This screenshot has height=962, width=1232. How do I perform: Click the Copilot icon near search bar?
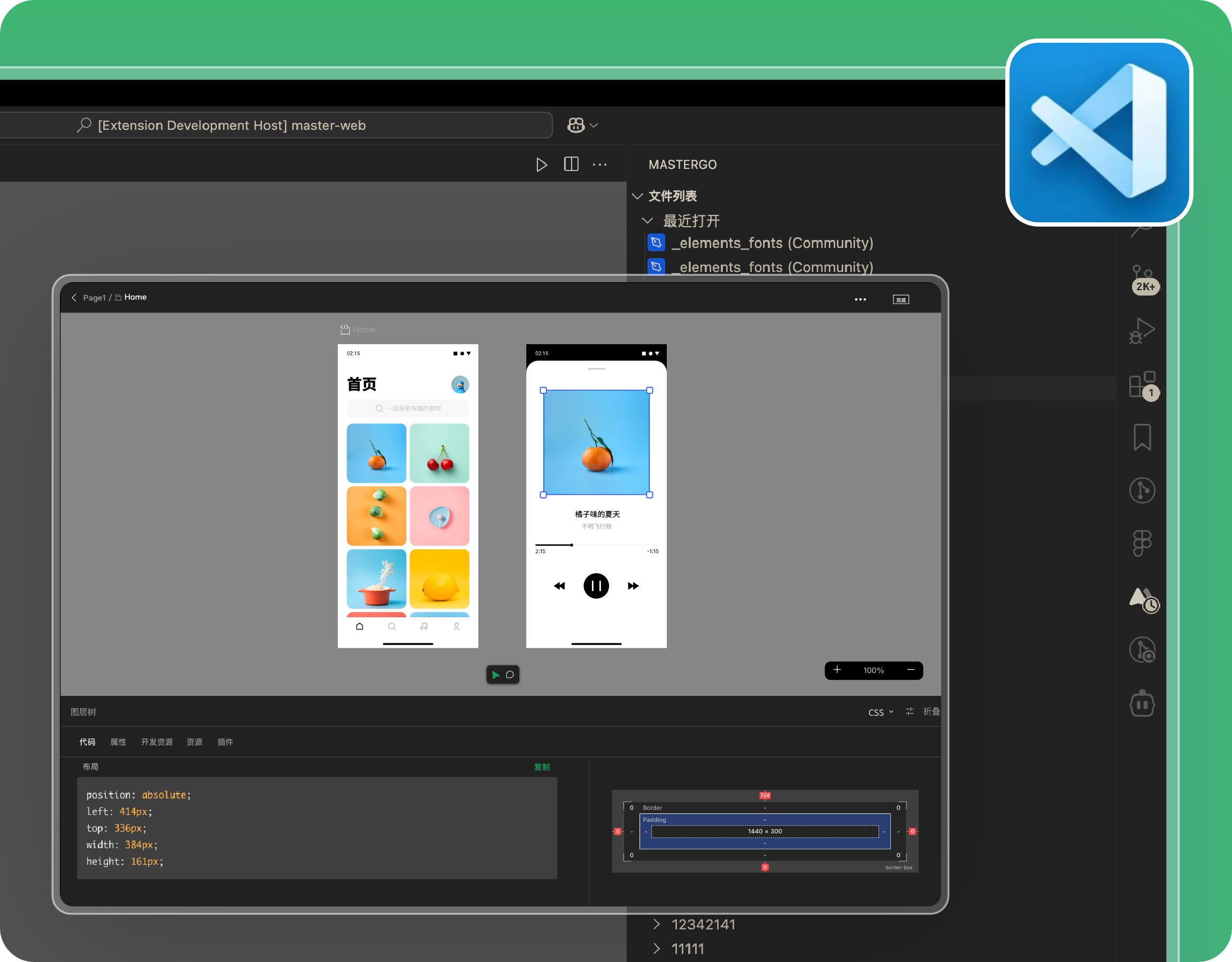(x=576, y=125)
